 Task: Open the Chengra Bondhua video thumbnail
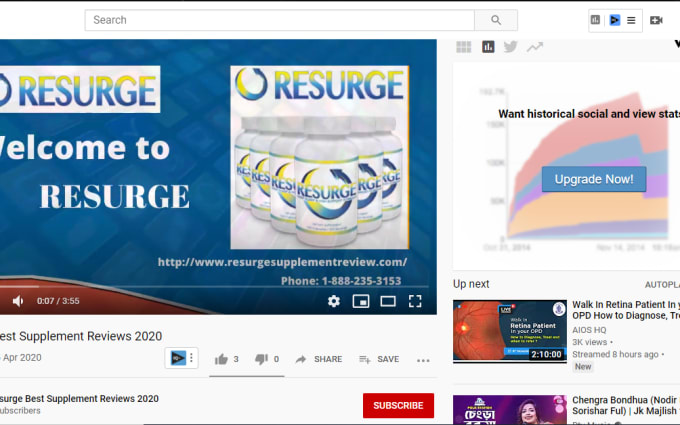point(510,409)
